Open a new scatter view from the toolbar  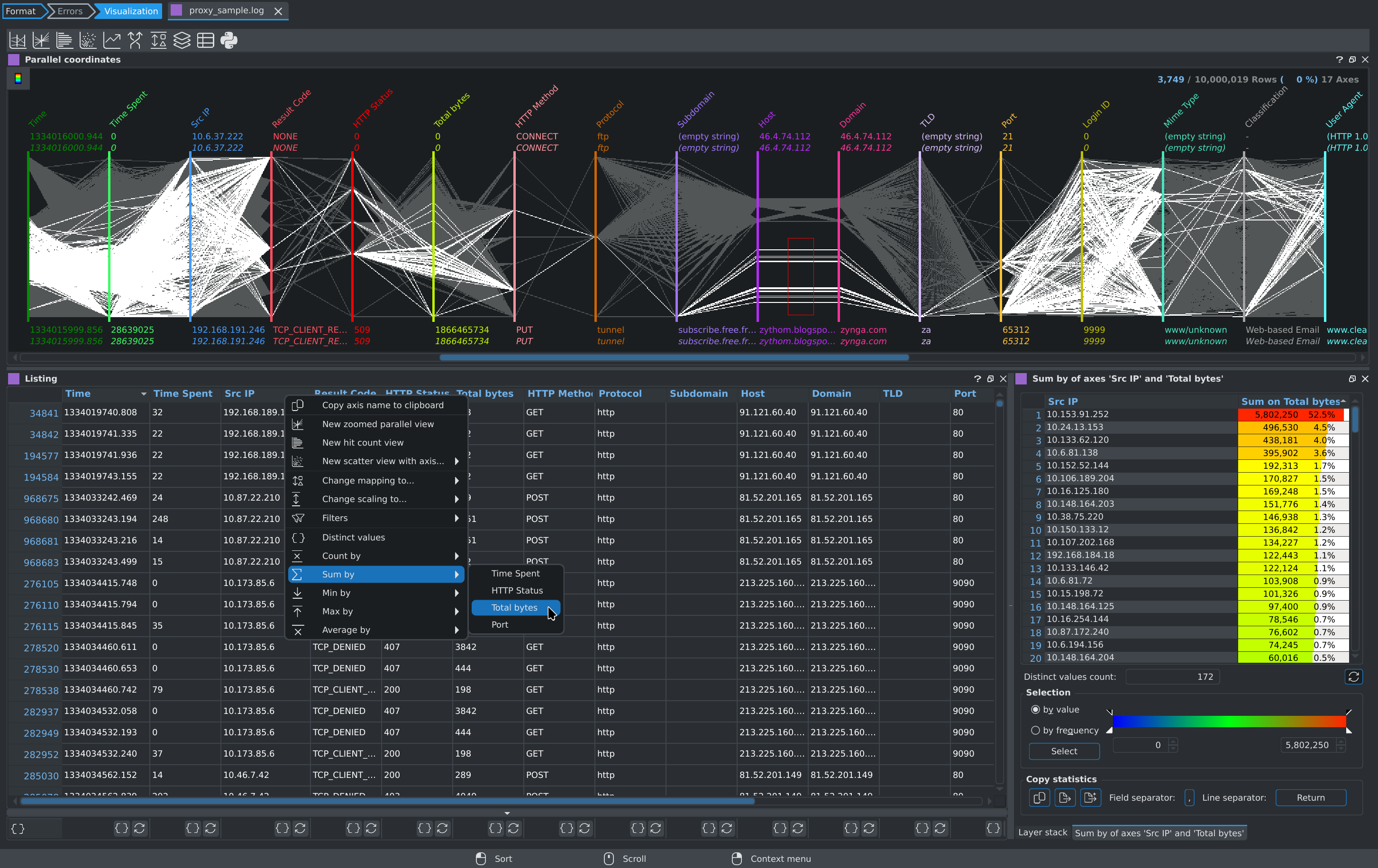tap(88, 40)
